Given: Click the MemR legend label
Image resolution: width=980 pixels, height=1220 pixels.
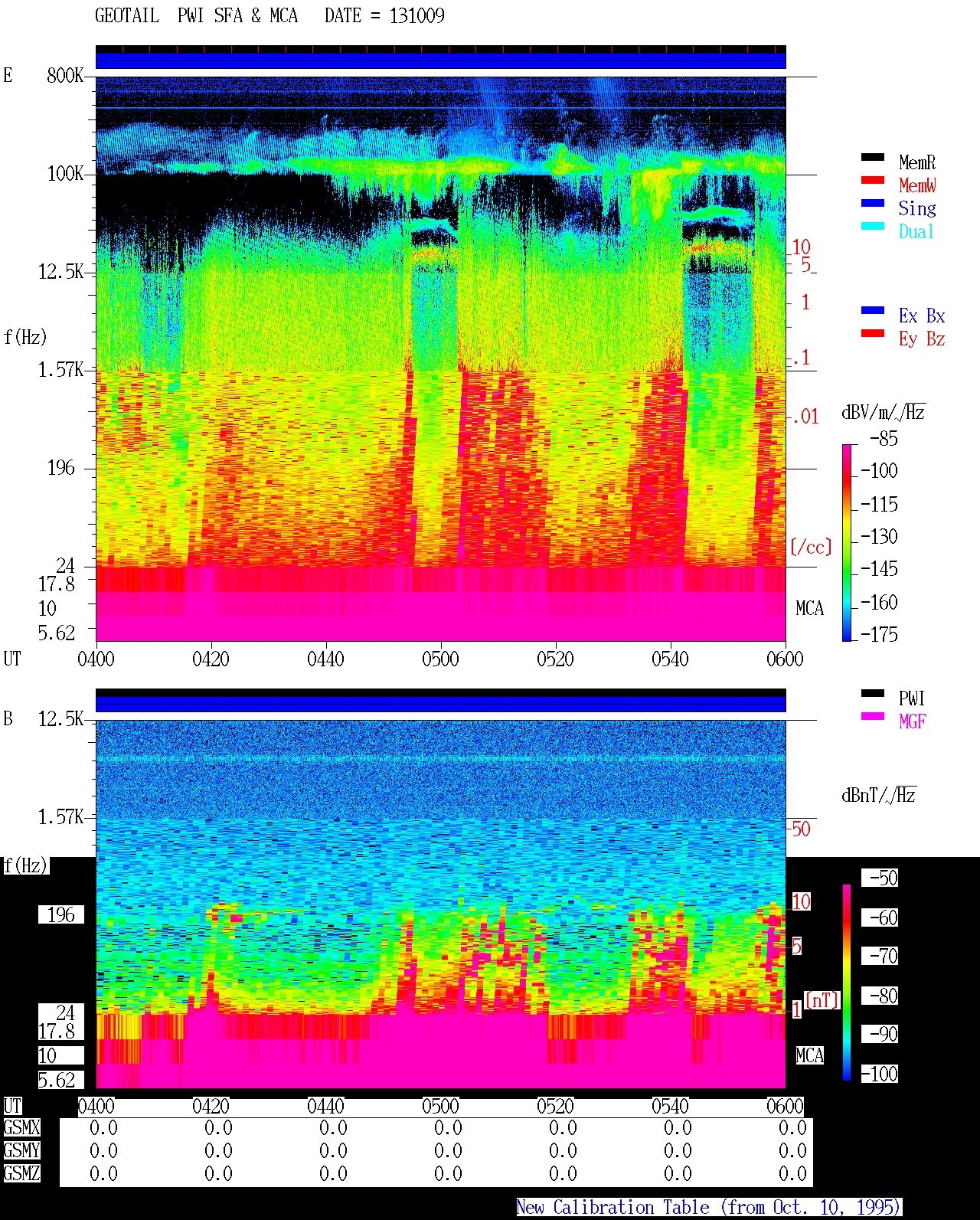Looking at the screenshot, I should (x=917, y=162).
